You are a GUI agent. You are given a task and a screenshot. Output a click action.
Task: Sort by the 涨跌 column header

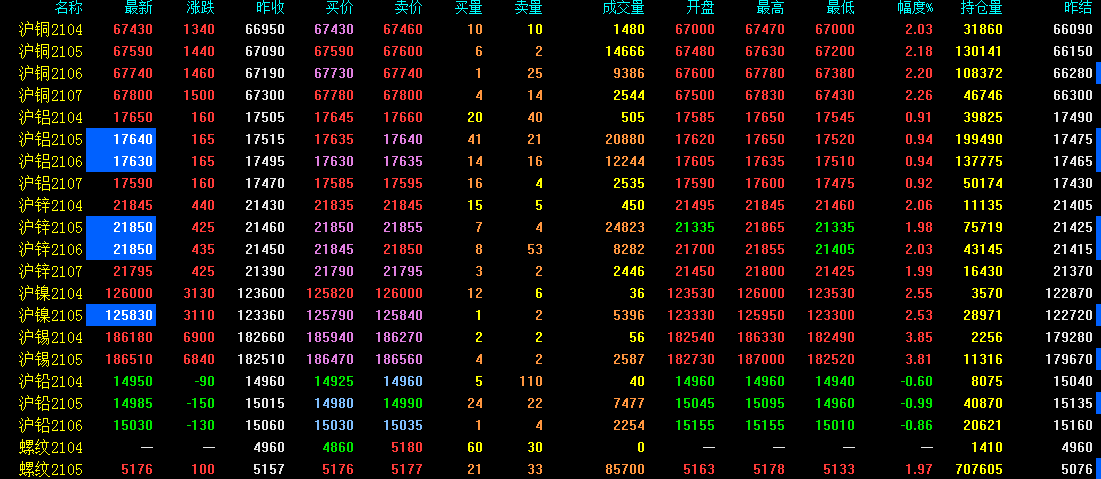(x=200, y=8)
